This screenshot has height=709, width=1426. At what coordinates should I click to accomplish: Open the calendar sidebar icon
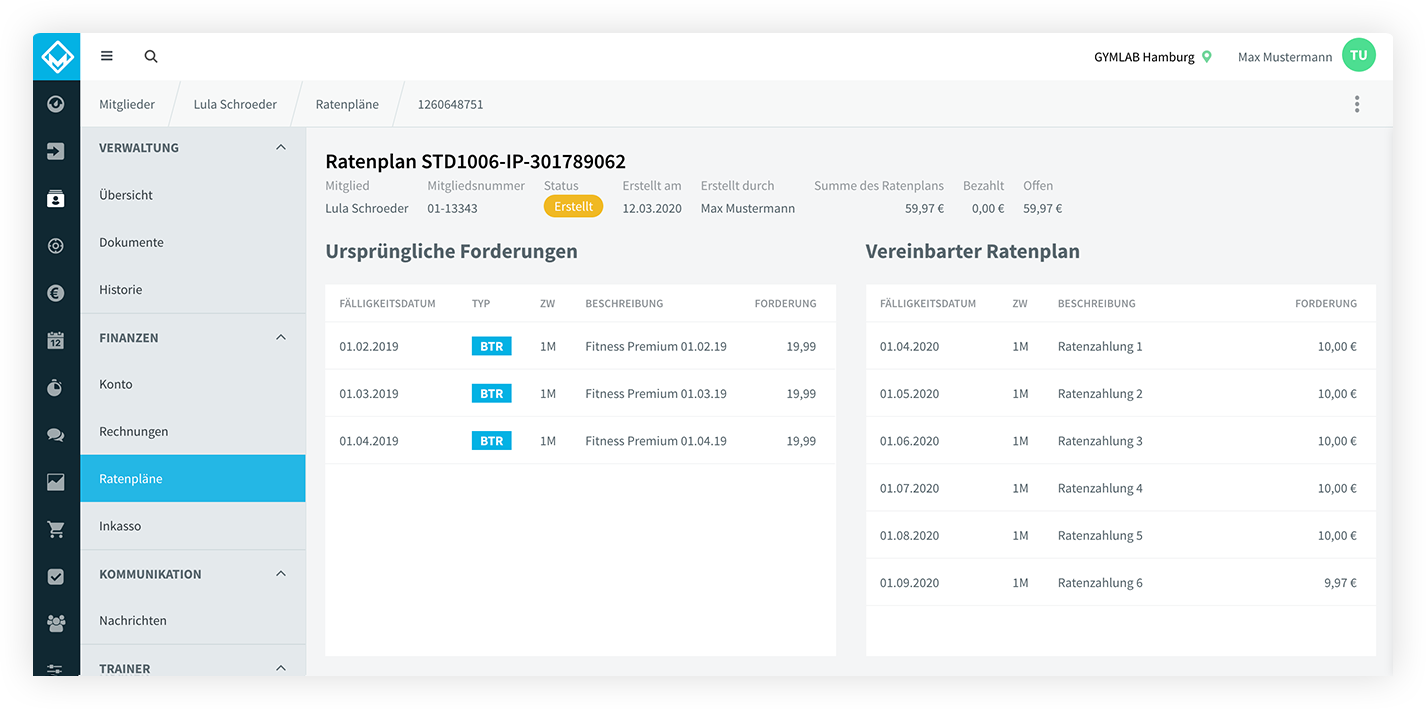(x=56, y=340)
